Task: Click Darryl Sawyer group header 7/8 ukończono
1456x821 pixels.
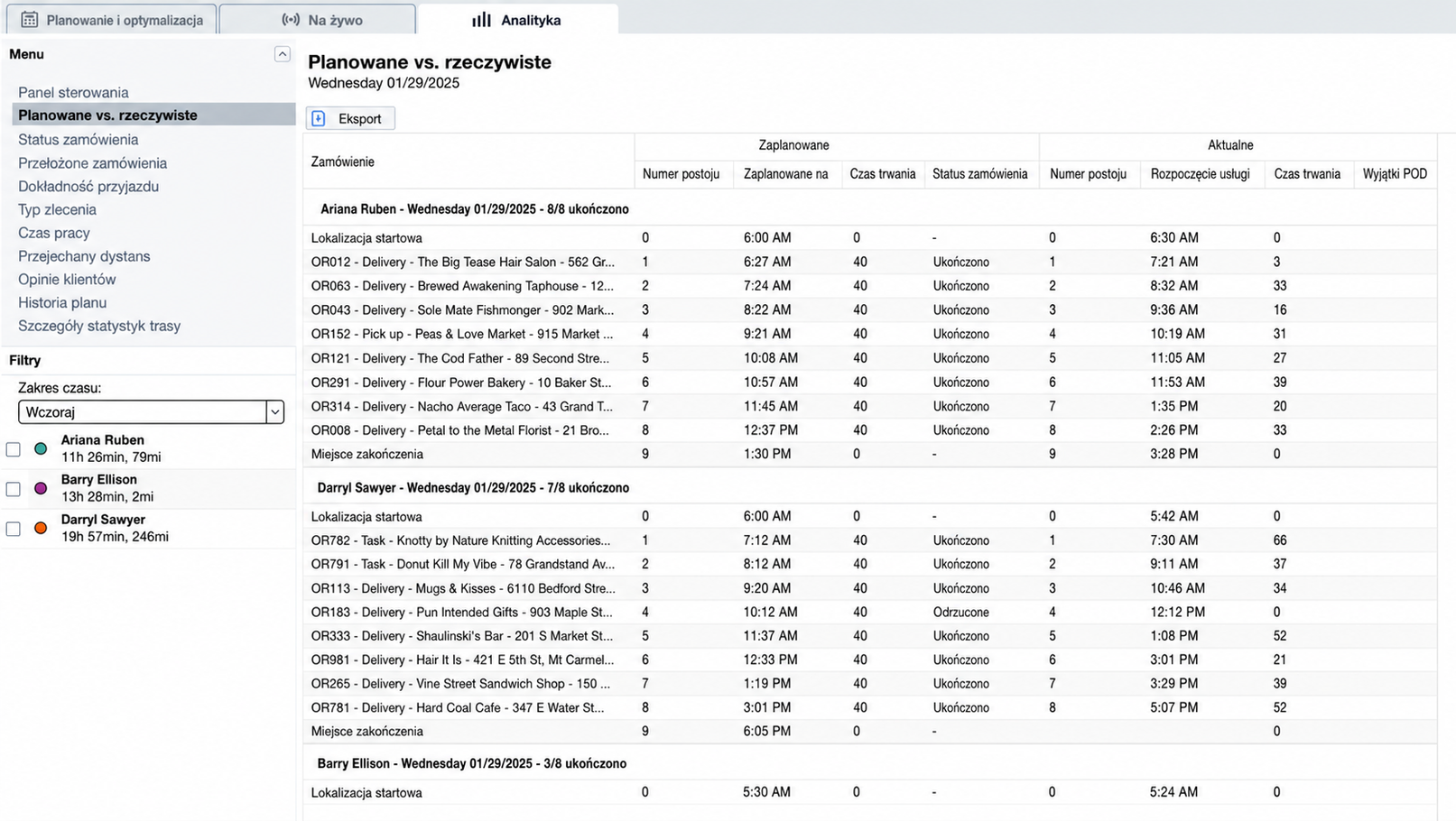Action: [473, 488]
